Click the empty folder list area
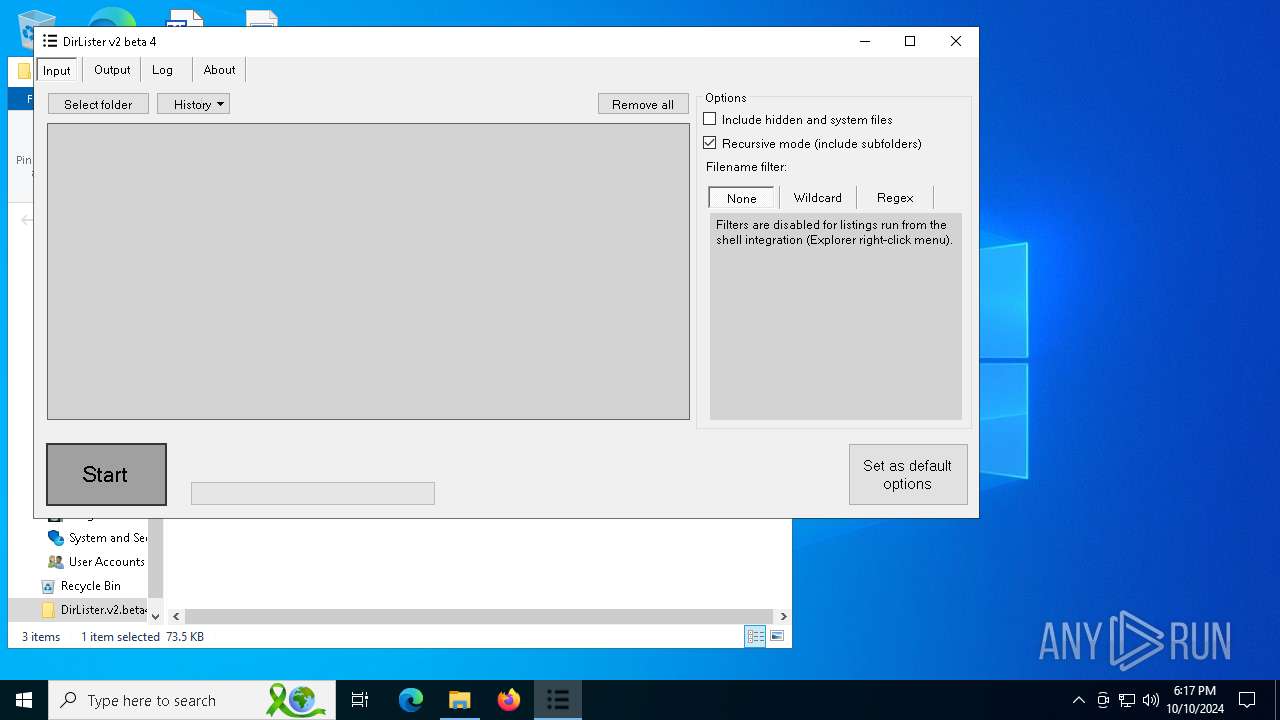This screenshot has height=720, width=1280. coord(368,271)
